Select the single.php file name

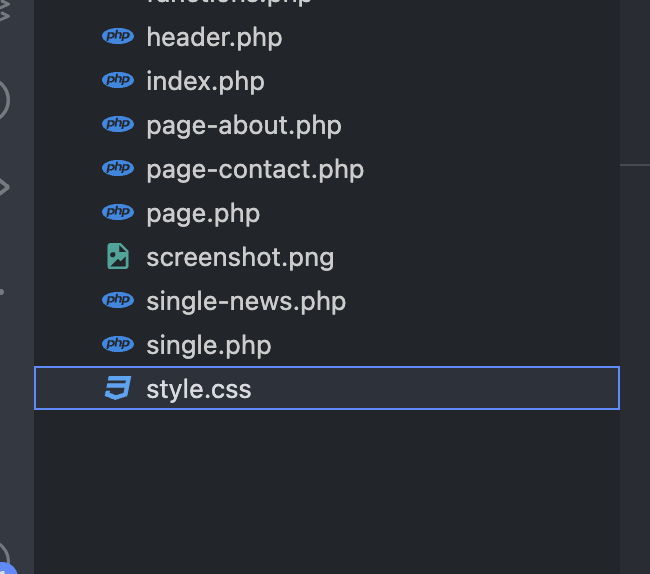point(209,345)
